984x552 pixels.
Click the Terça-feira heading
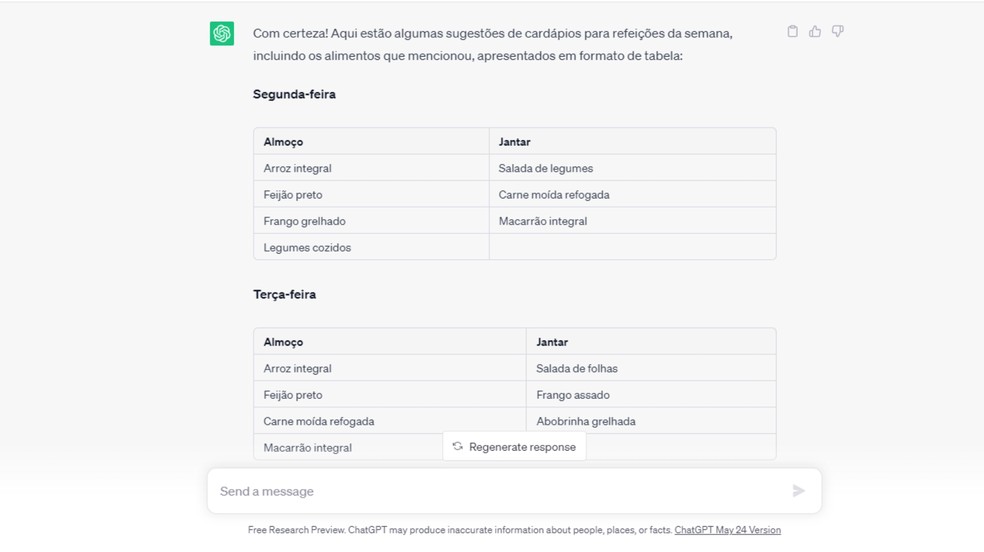click(284, 294)
